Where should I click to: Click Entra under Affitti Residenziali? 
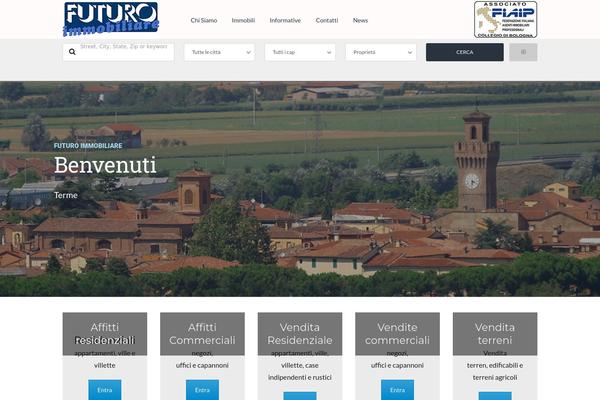(x=104, y=390)
